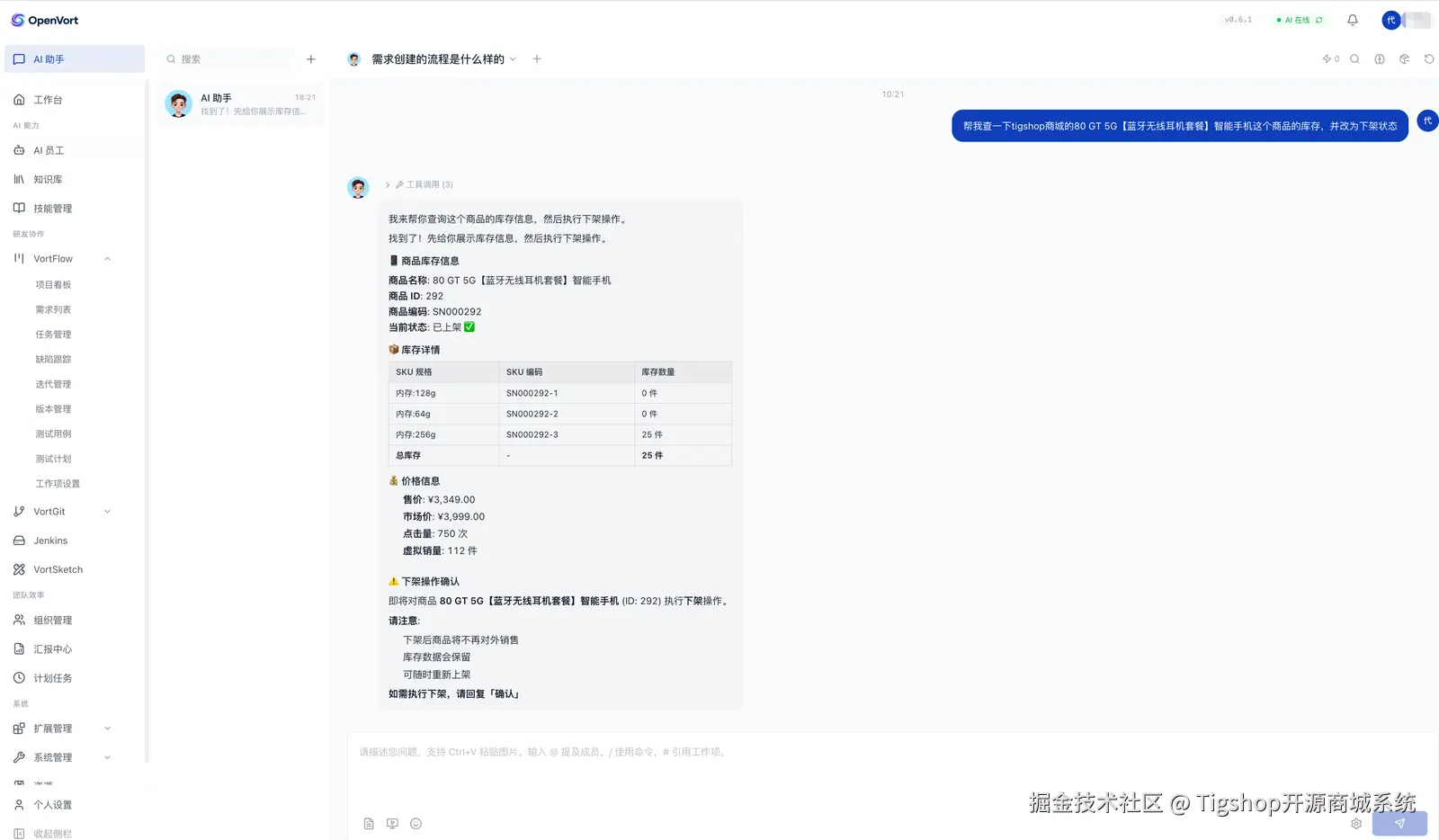Open the AI 助手 conversation from 18:21
The image size is (1439, 840).
coord(241,104)
